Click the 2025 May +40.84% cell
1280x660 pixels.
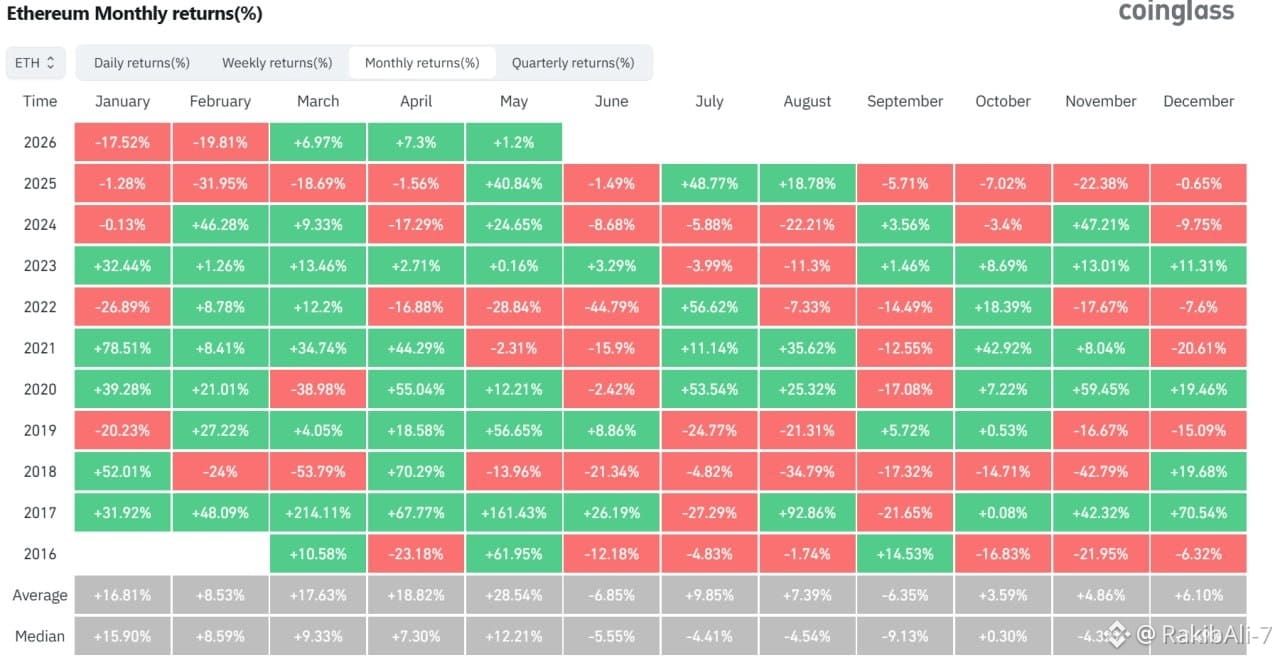[514, 184]
